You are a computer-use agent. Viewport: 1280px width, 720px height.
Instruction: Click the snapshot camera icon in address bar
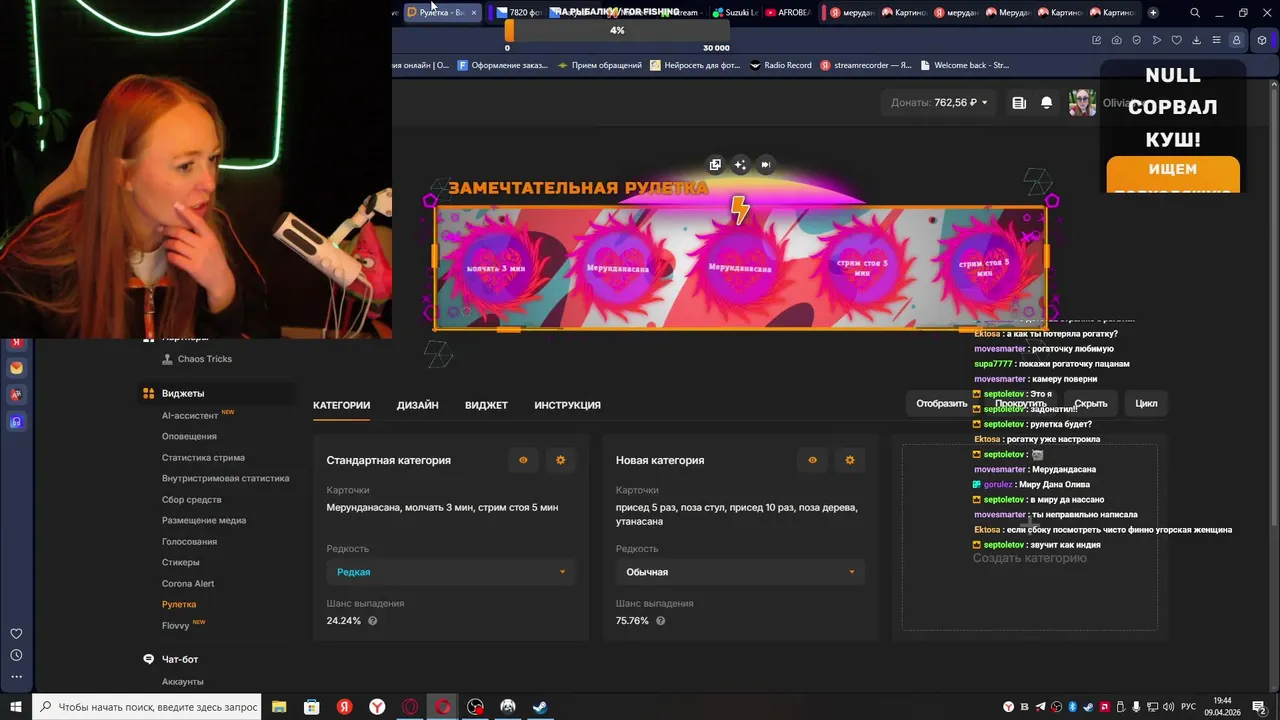tap(1116, 40)
